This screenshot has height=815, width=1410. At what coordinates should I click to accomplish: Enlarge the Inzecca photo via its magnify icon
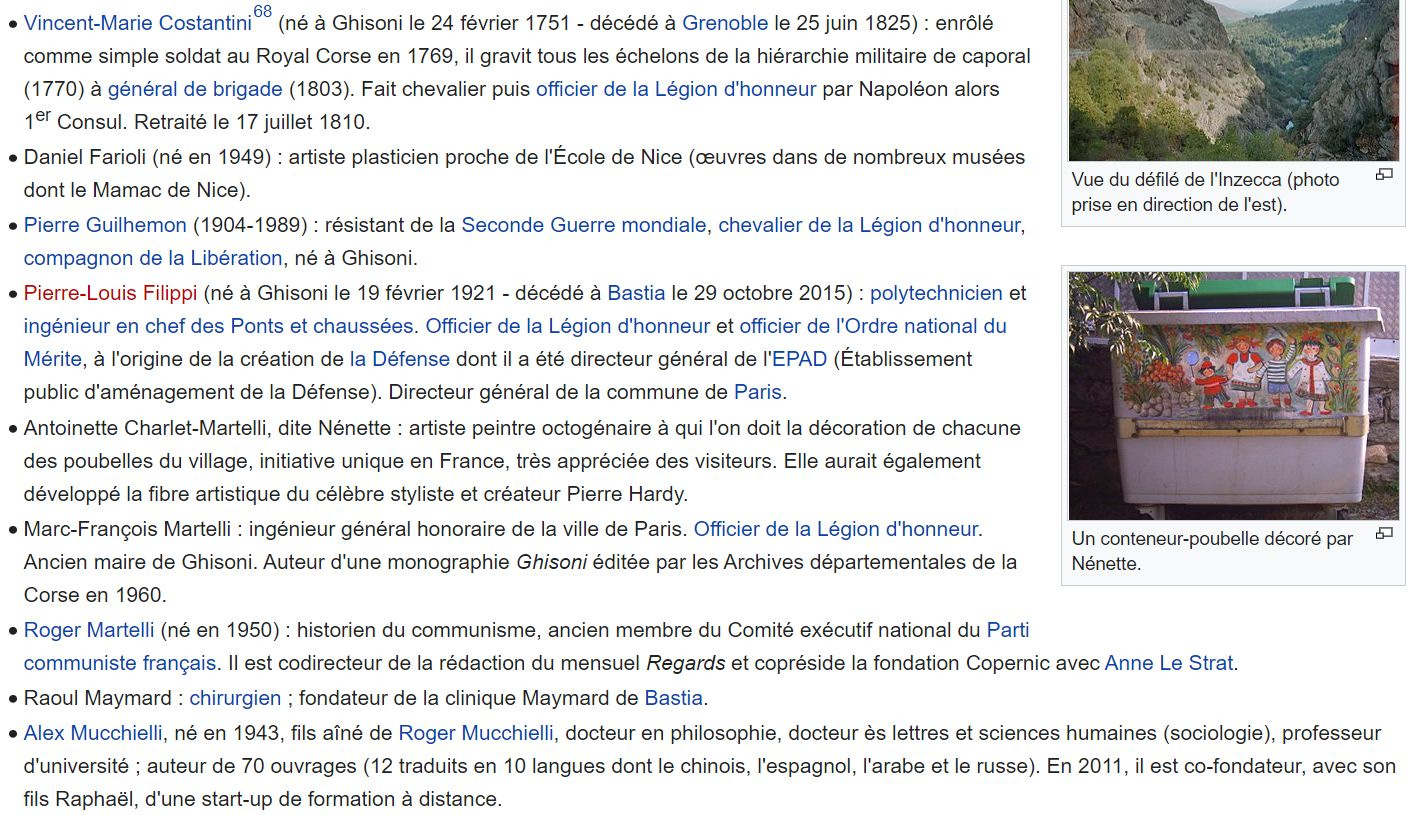(1384, 174)
